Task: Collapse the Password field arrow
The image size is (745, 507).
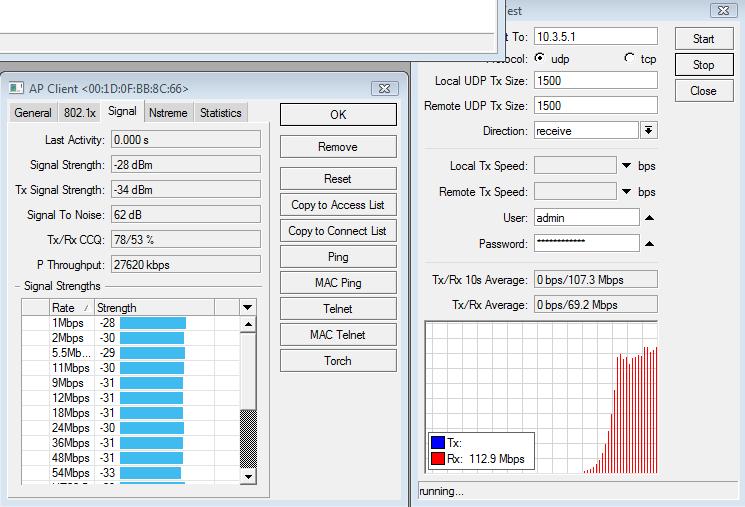Action: (649, 244)
